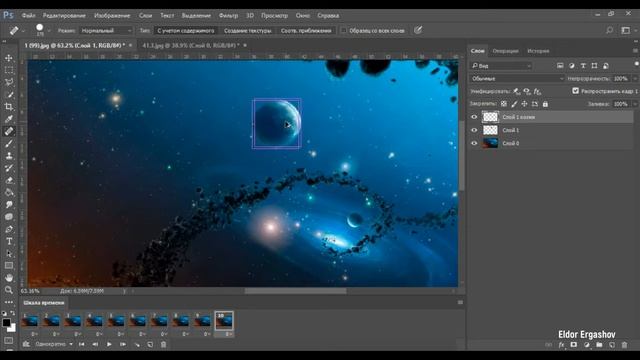Open the fill (Заливка) dropdown arrow
Image resolution: width=640 pixels, height=360 pixels.
click(635, 104)
